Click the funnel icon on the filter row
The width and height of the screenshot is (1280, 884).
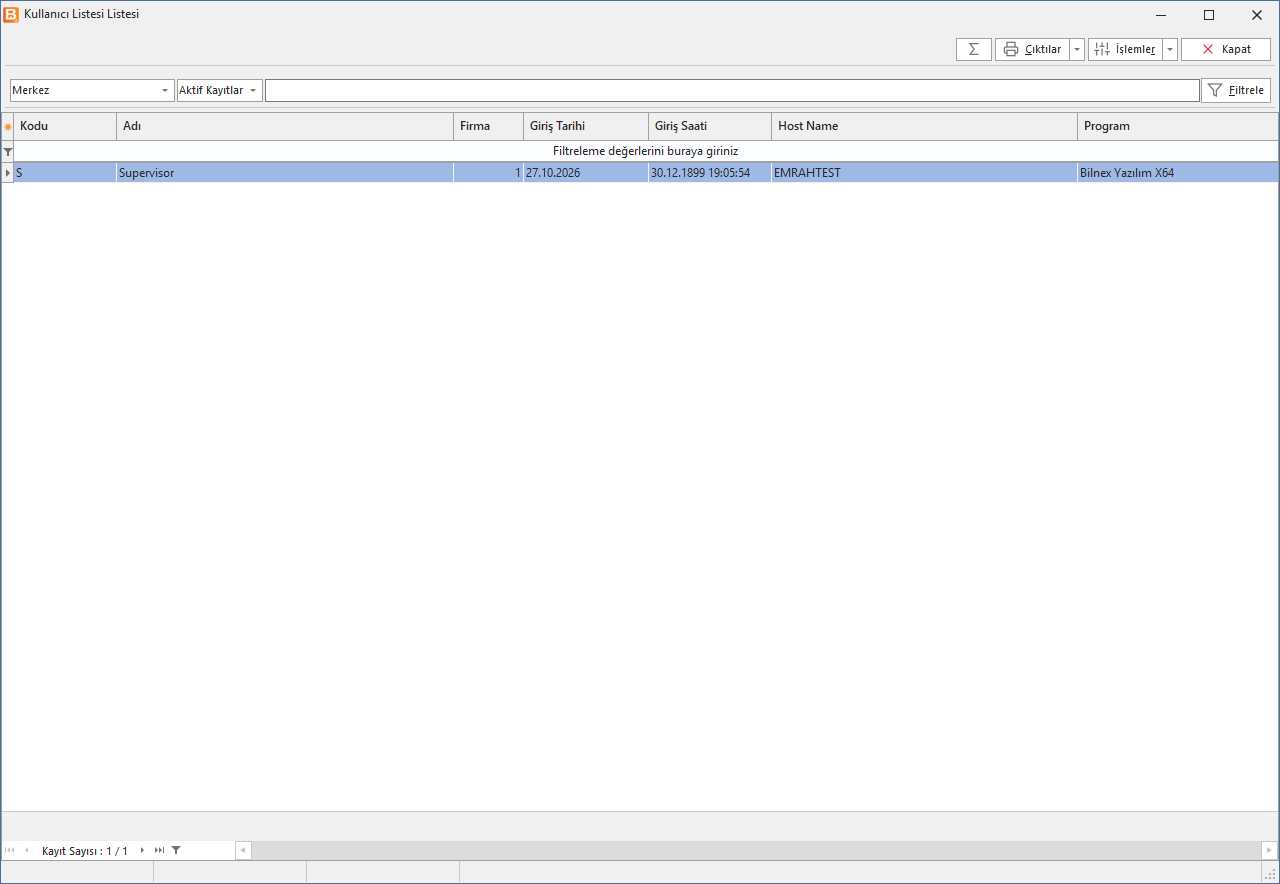(x=8, y=151)
